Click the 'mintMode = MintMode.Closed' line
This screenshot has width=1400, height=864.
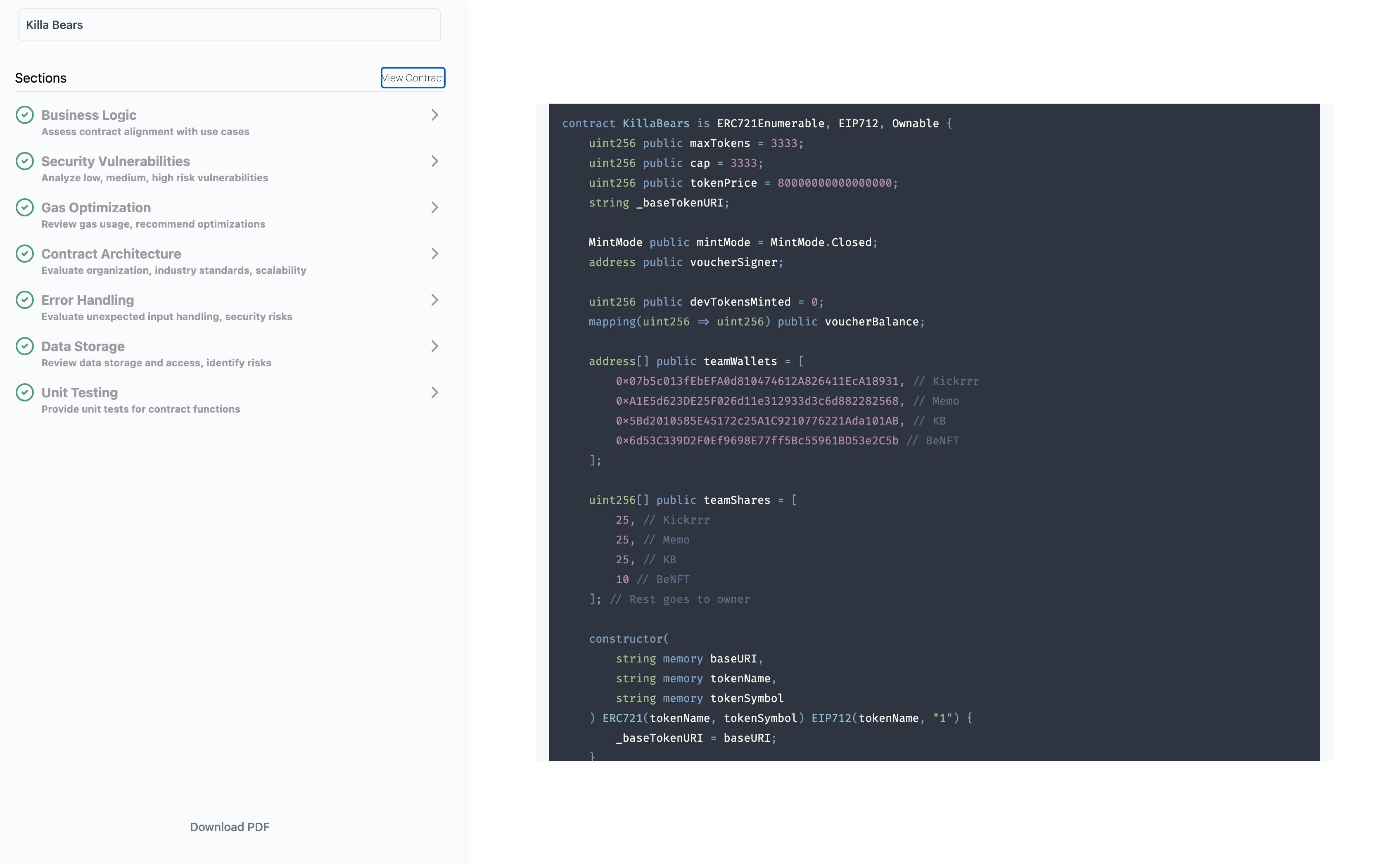click(x=733, y=242)
